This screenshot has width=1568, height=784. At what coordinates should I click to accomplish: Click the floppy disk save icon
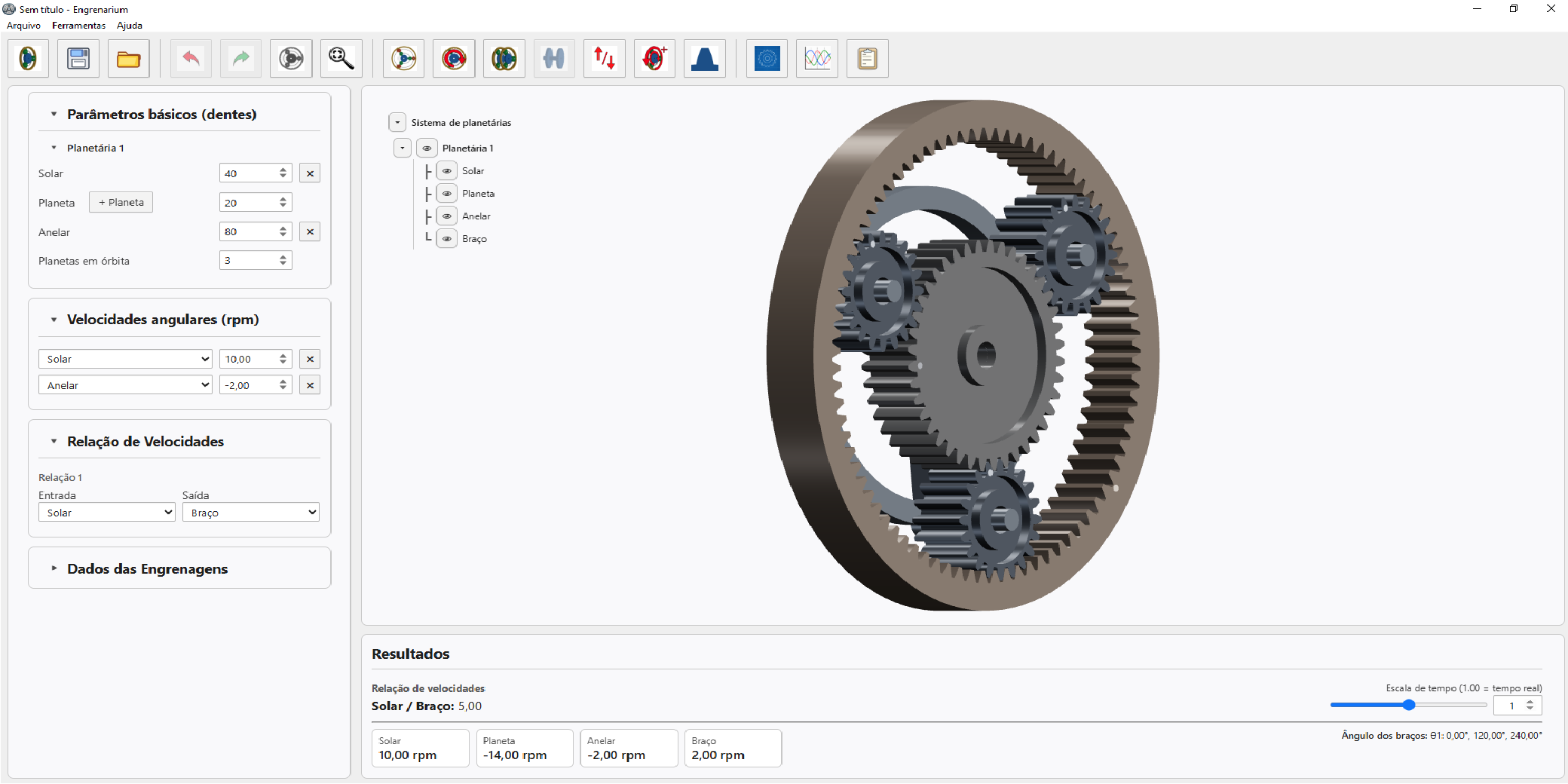point(78,59)
